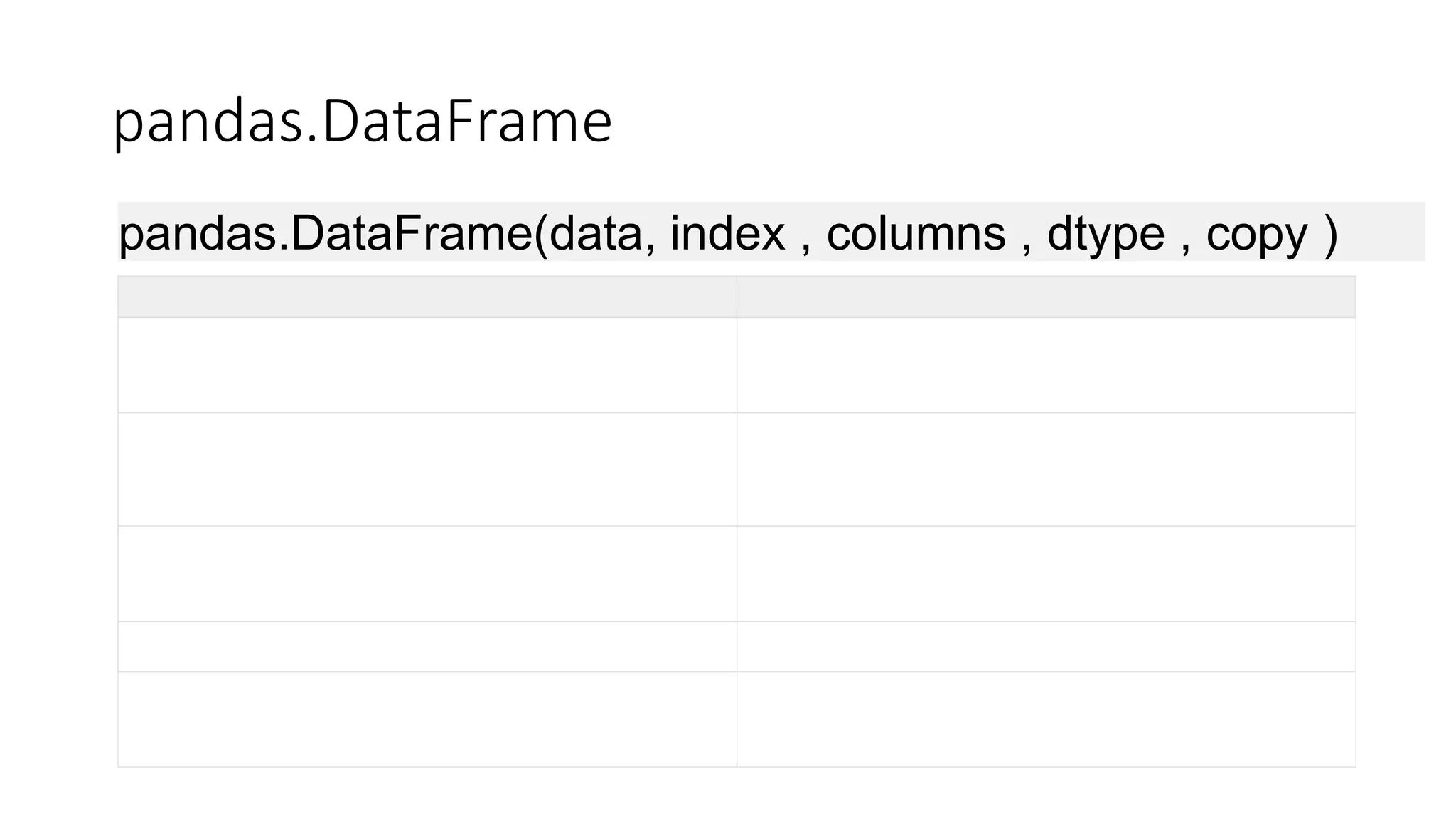Image resolution: width=1456 pixels, height=819 pixels.
Task: Click "pandas.DataFrame(" in the gray code line
Action: click(333, 233)
